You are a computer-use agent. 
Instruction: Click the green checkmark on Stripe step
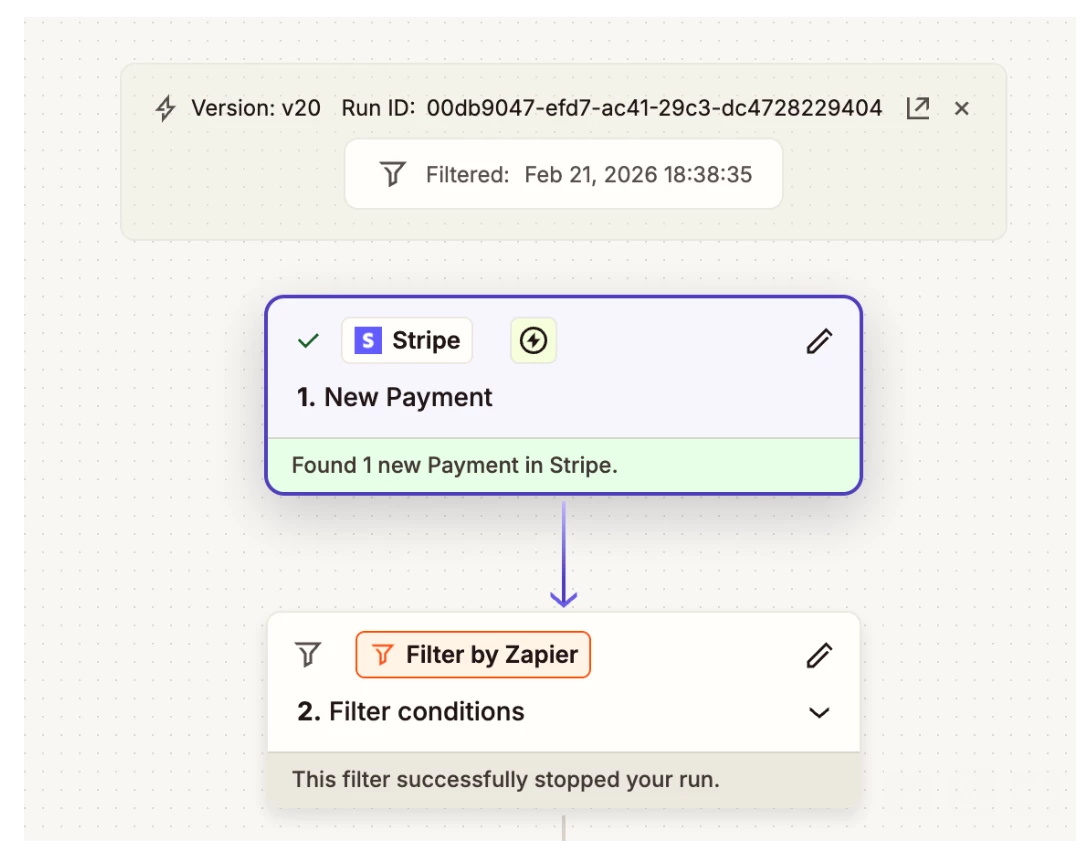coord(308,340)
